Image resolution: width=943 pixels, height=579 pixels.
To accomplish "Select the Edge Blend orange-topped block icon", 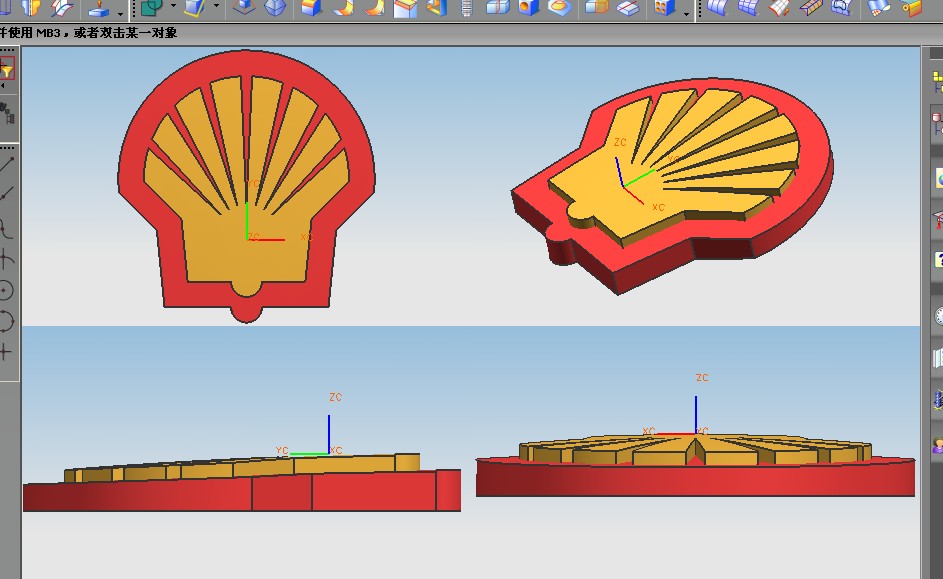I will [x=312, y=7].
